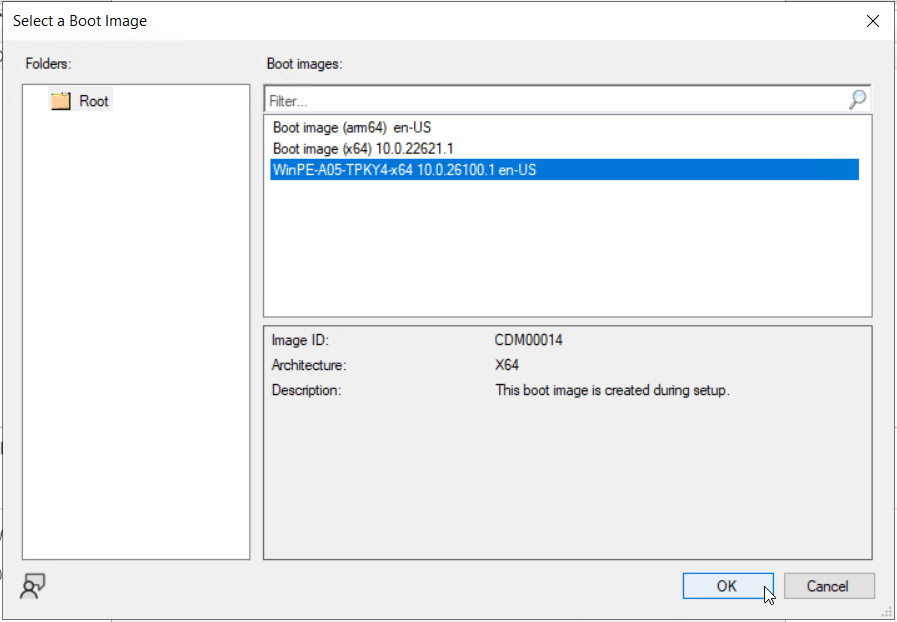Select the Root folder label in tree
This screenshot has height=622, width=897.
94,101
